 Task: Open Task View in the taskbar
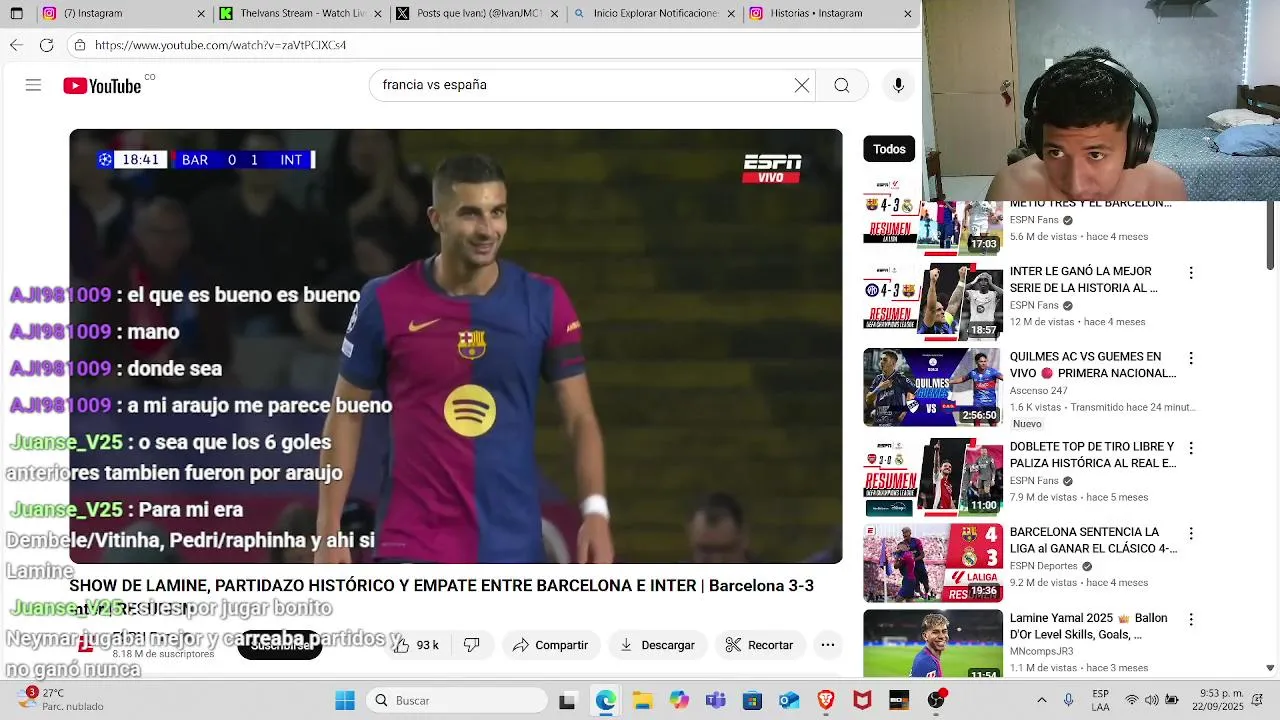pyautogui.click(x=567, y=700)
